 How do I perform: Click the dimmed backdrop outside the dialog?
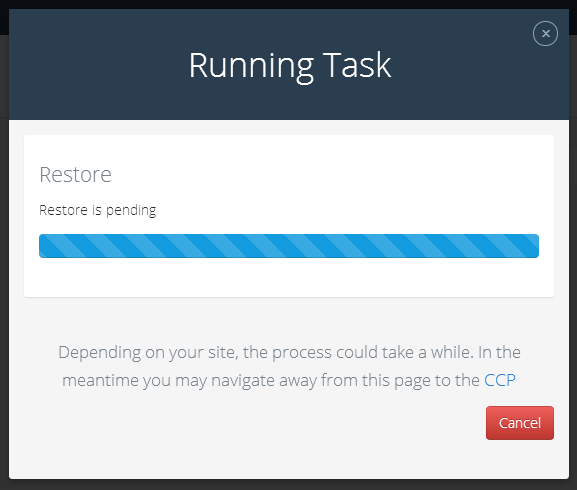pyautogui.click(x=4, y=258)
